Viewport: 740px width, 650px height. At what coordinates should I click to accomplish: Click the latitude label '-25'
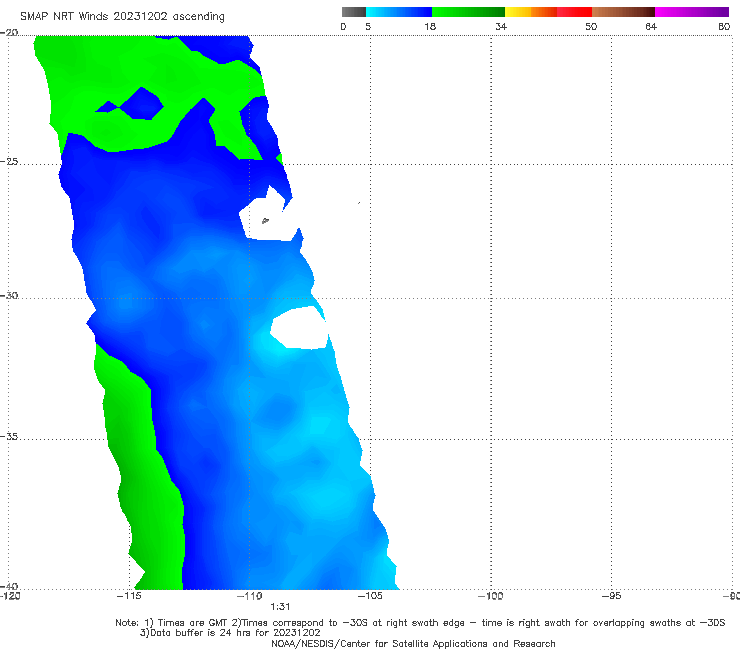pos(9,161)
